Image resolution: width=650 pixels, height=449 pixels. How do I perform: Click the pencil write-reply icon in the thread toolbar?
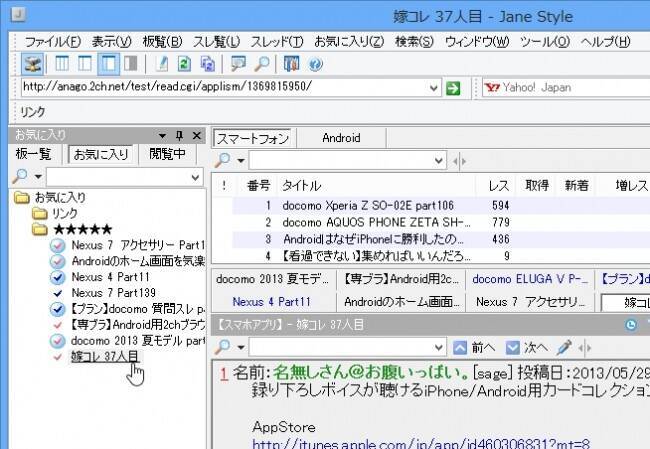coord(563,347)
